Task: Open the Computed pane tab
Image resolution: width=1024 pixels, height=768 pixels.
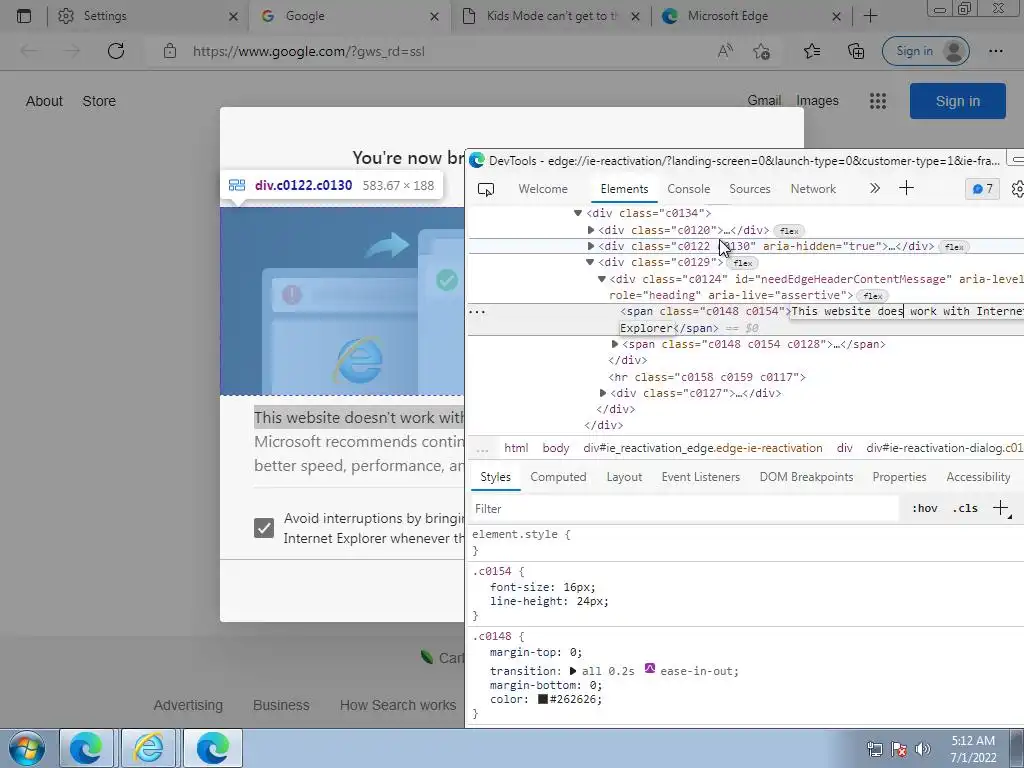Action: [x=558, y=477]
